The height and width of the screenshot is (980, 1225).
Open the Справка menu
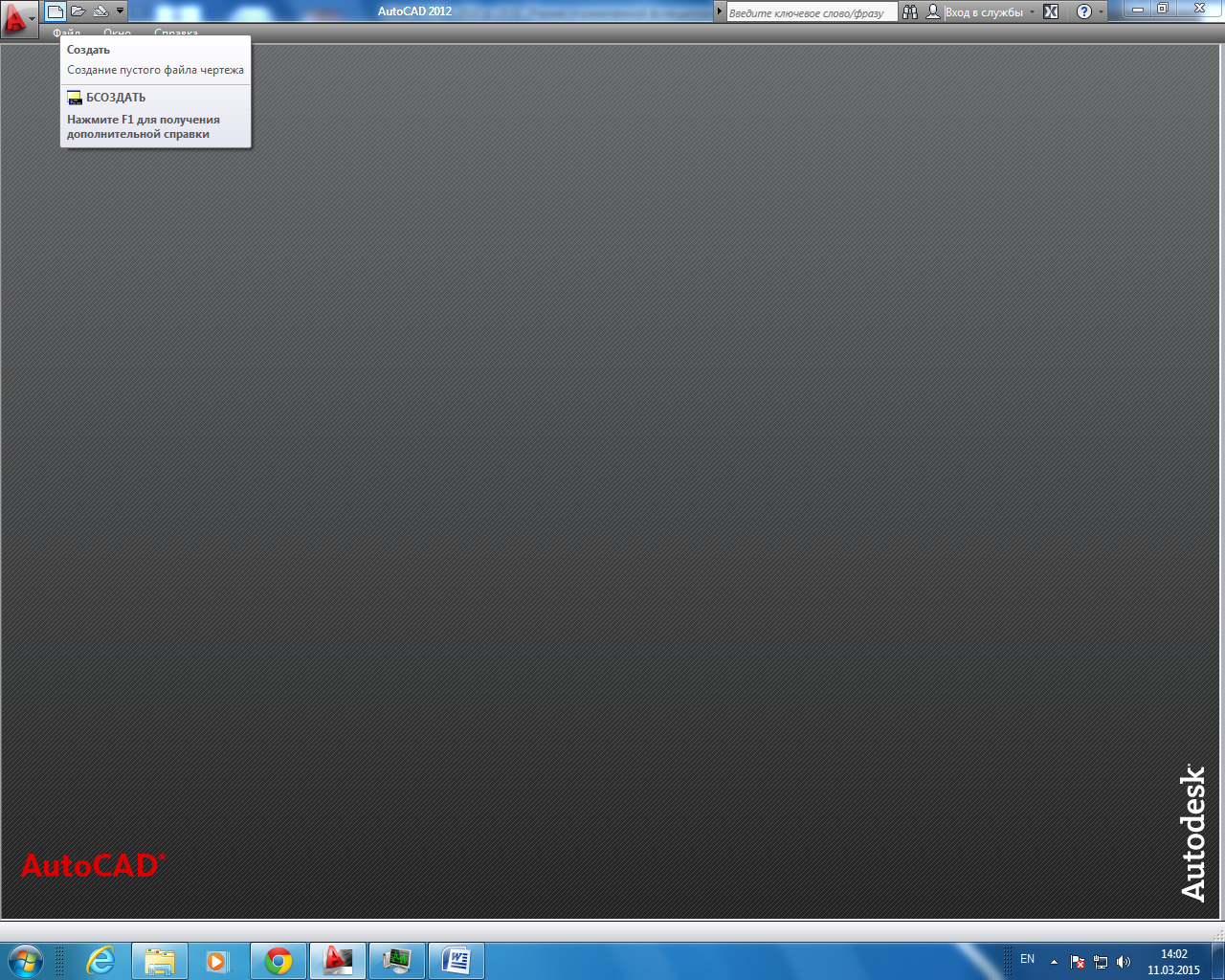(176, 33)
